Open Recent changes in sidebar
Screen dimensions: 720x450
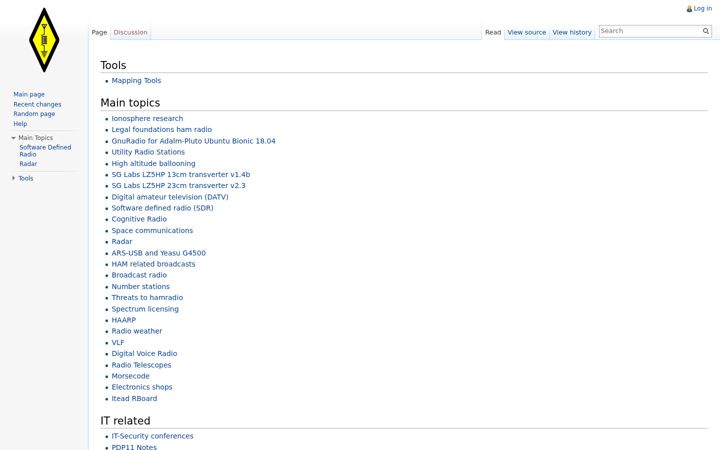click(37, 104)
